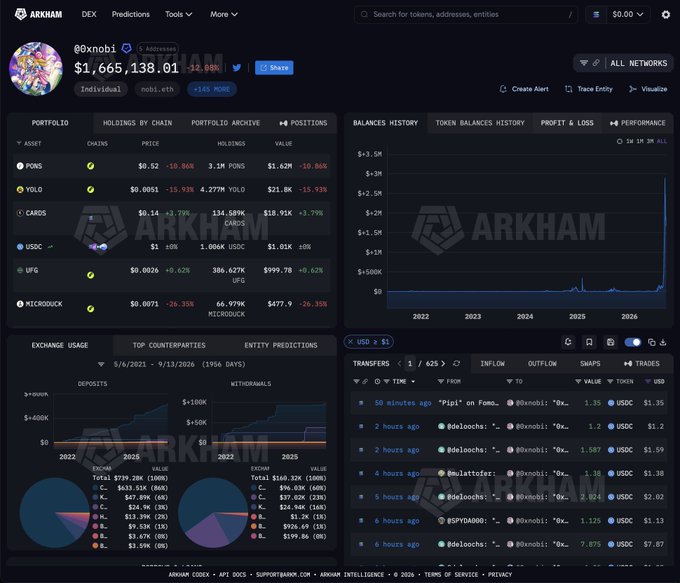Open the Swaps transfers tab

click(590, 364)
